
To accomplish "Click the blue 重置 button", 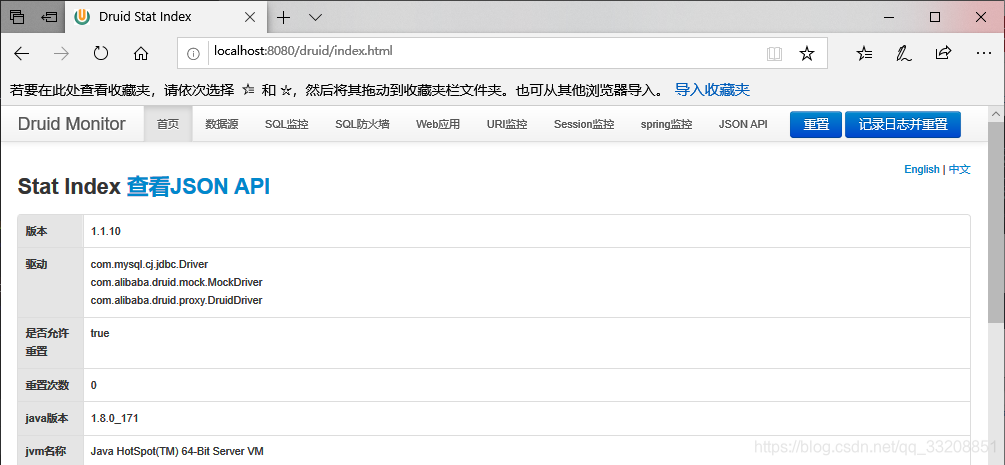I will [x=816, y=124].
